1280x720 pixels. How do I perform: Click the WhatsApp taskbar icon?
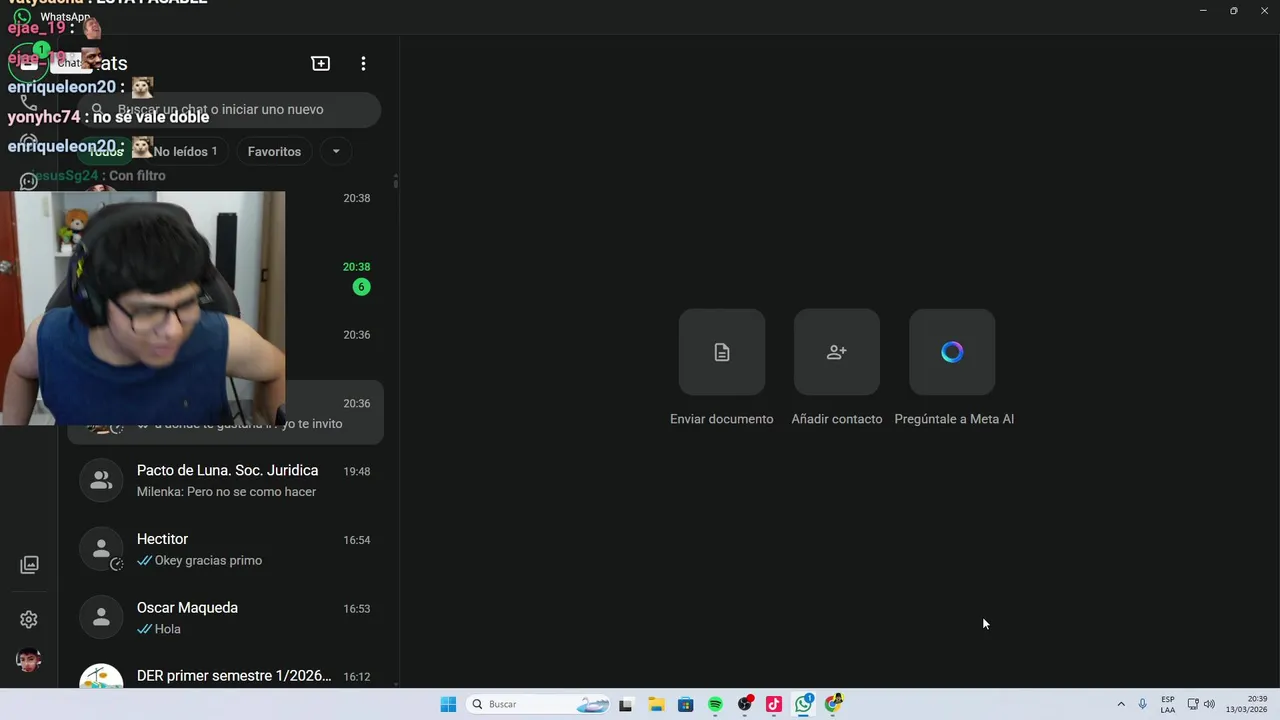804,704
